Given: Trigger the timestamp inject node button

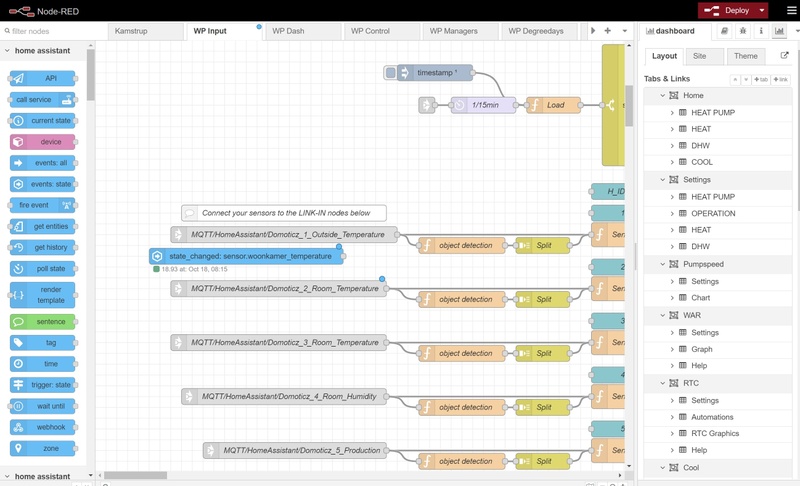Looking at the screenshot, I should coord(390,73).
